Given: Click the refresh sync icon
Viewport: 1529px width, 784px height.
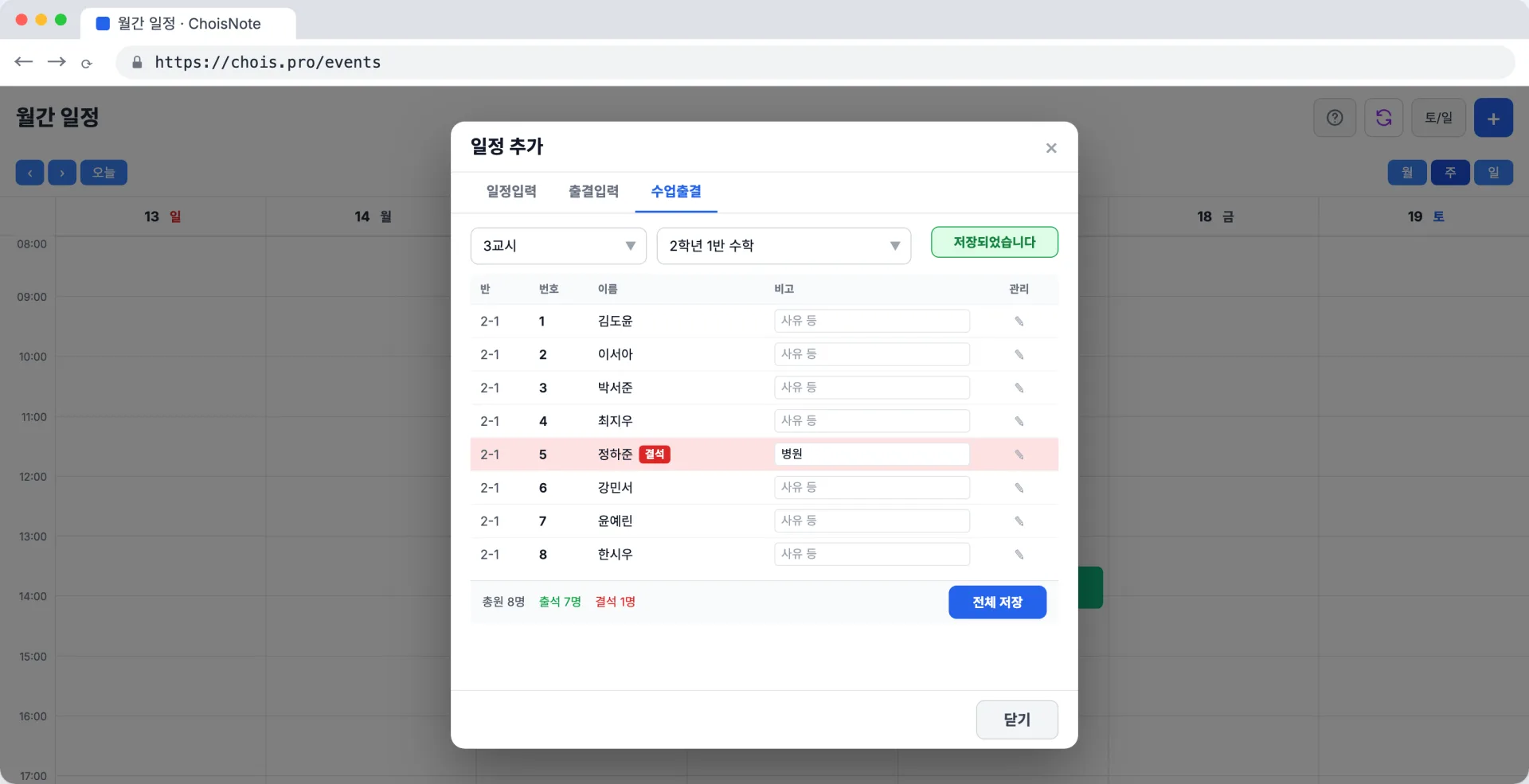Looking at the screenshot, I should 1384,118.
